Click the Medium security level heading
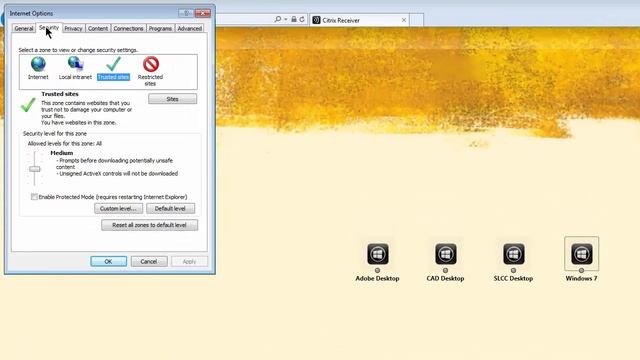Image resolution: width=640 pixels, height=360 pixels. (x=62, y=153)
